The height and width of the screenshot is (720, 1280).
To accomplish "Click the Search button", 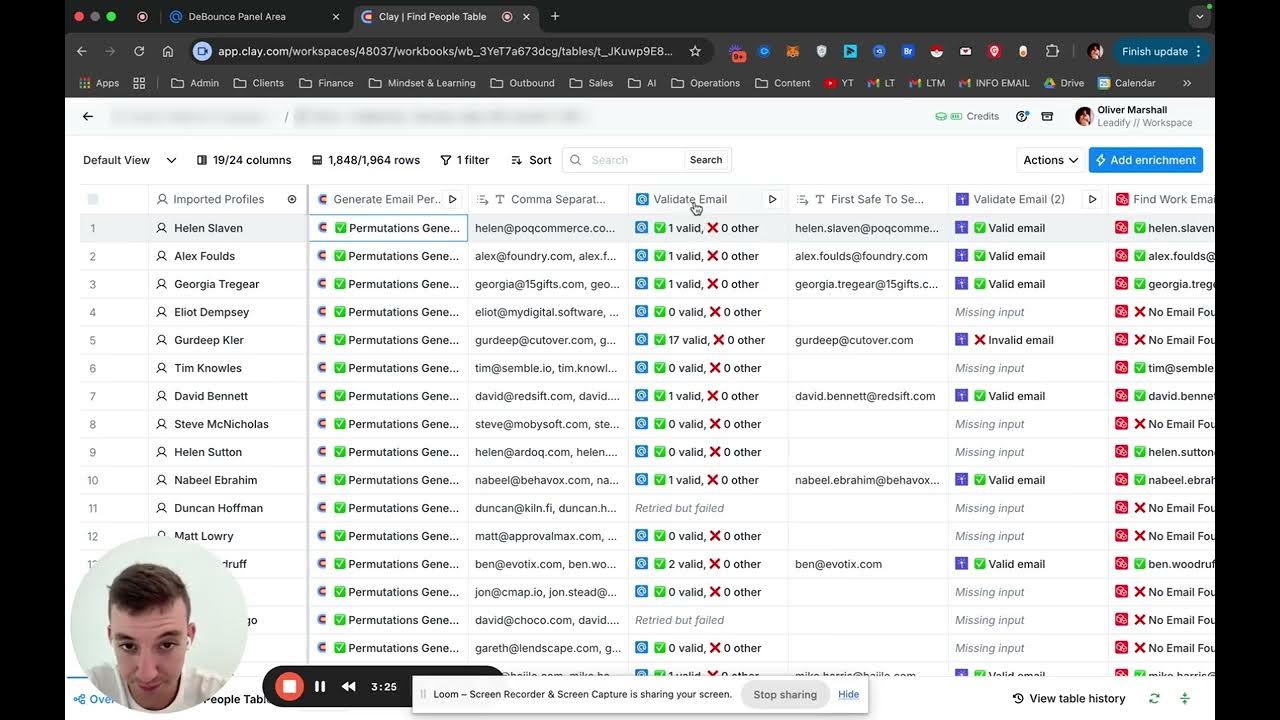I will coord(705,160).
